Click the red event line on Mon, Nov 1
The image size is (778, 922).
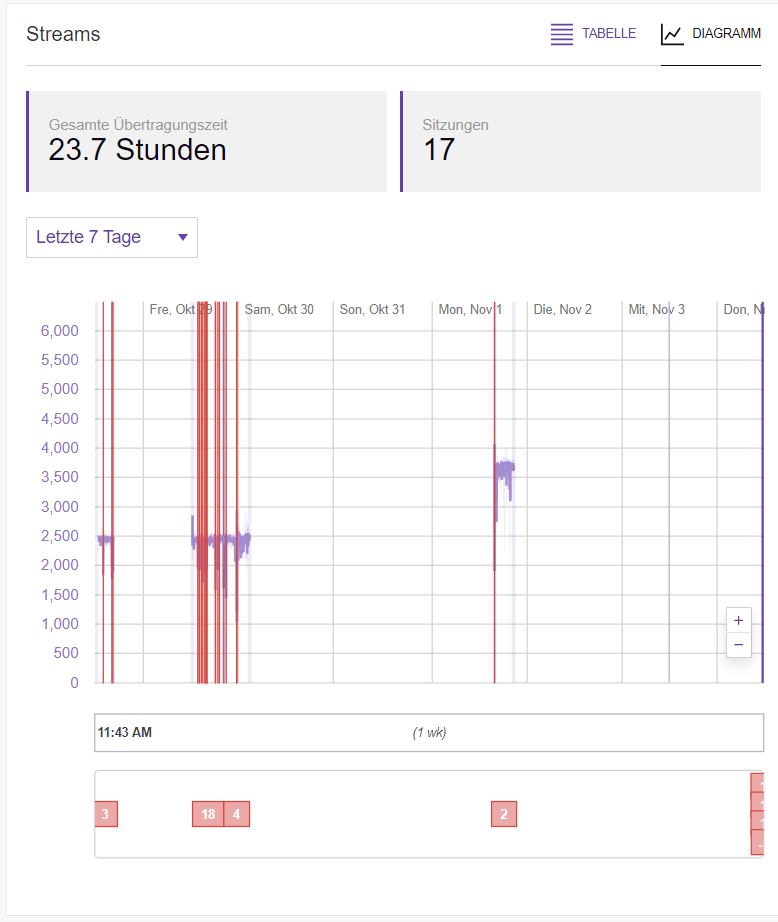(495, 492)
